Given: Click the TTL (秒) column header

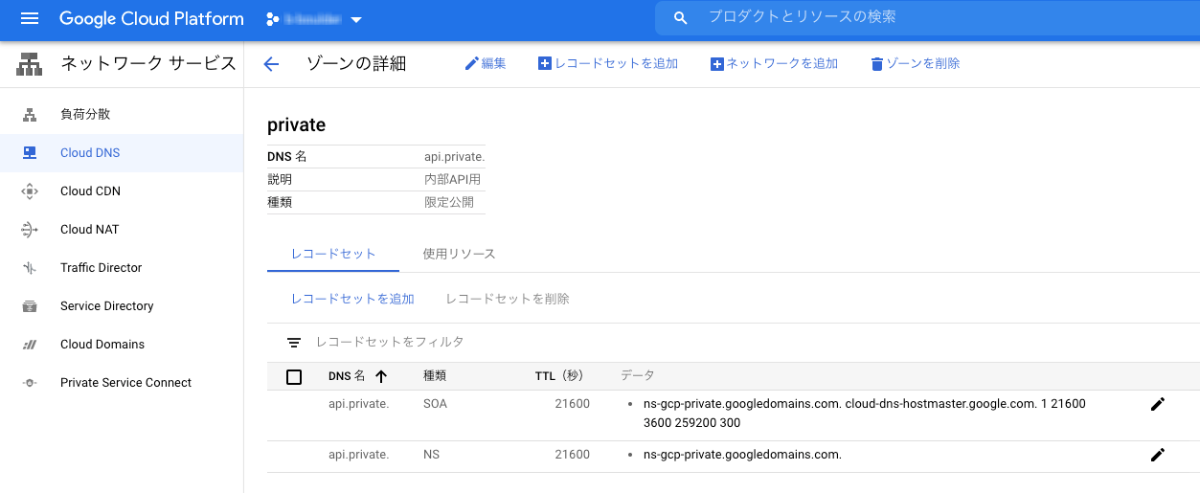Looking at the screenshot, I should pos(559,377).
